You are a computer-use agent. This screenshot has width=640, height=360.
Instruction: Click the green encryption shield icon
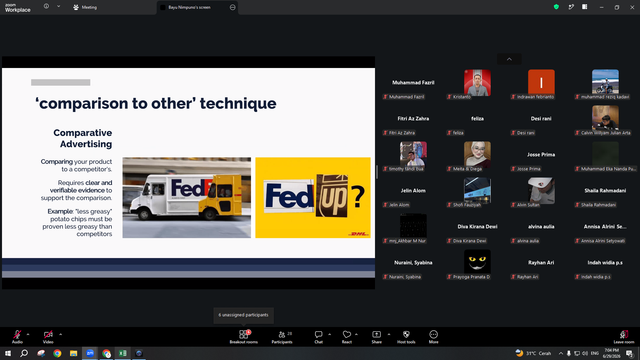[x=556, y=7]
